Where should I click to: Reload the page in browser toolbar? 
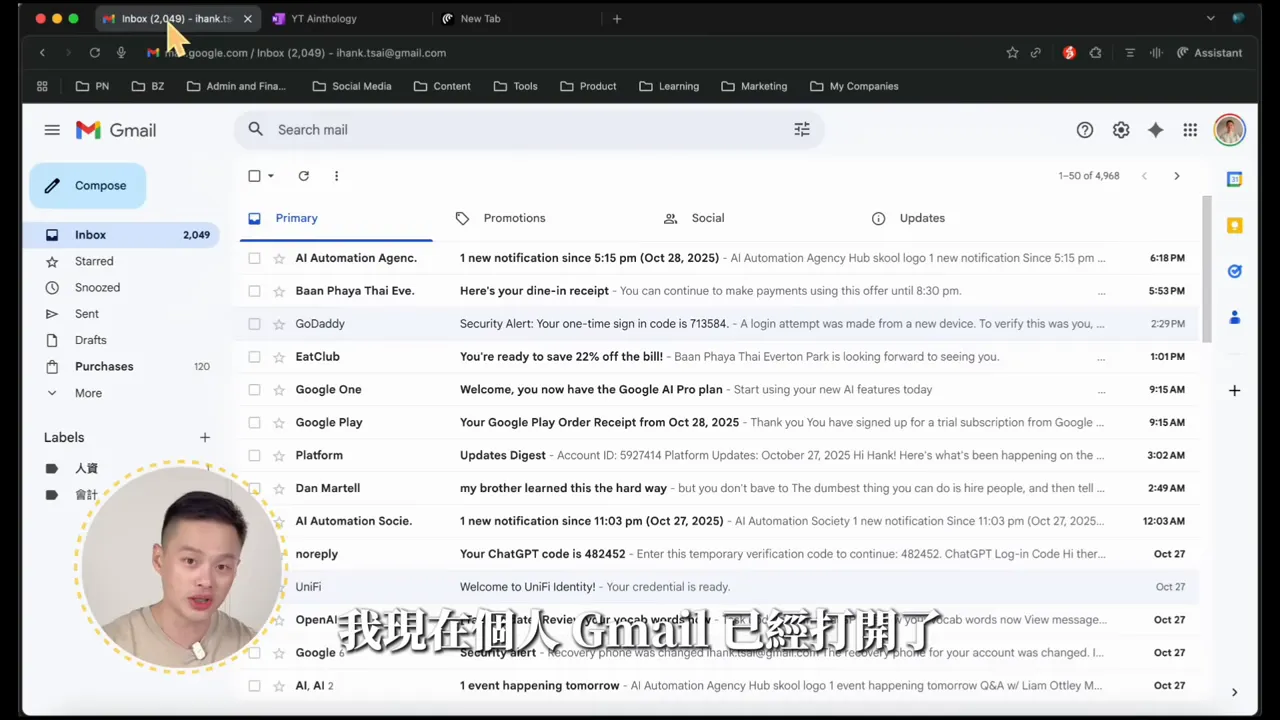pyautogui.click(x=94, y=53)
